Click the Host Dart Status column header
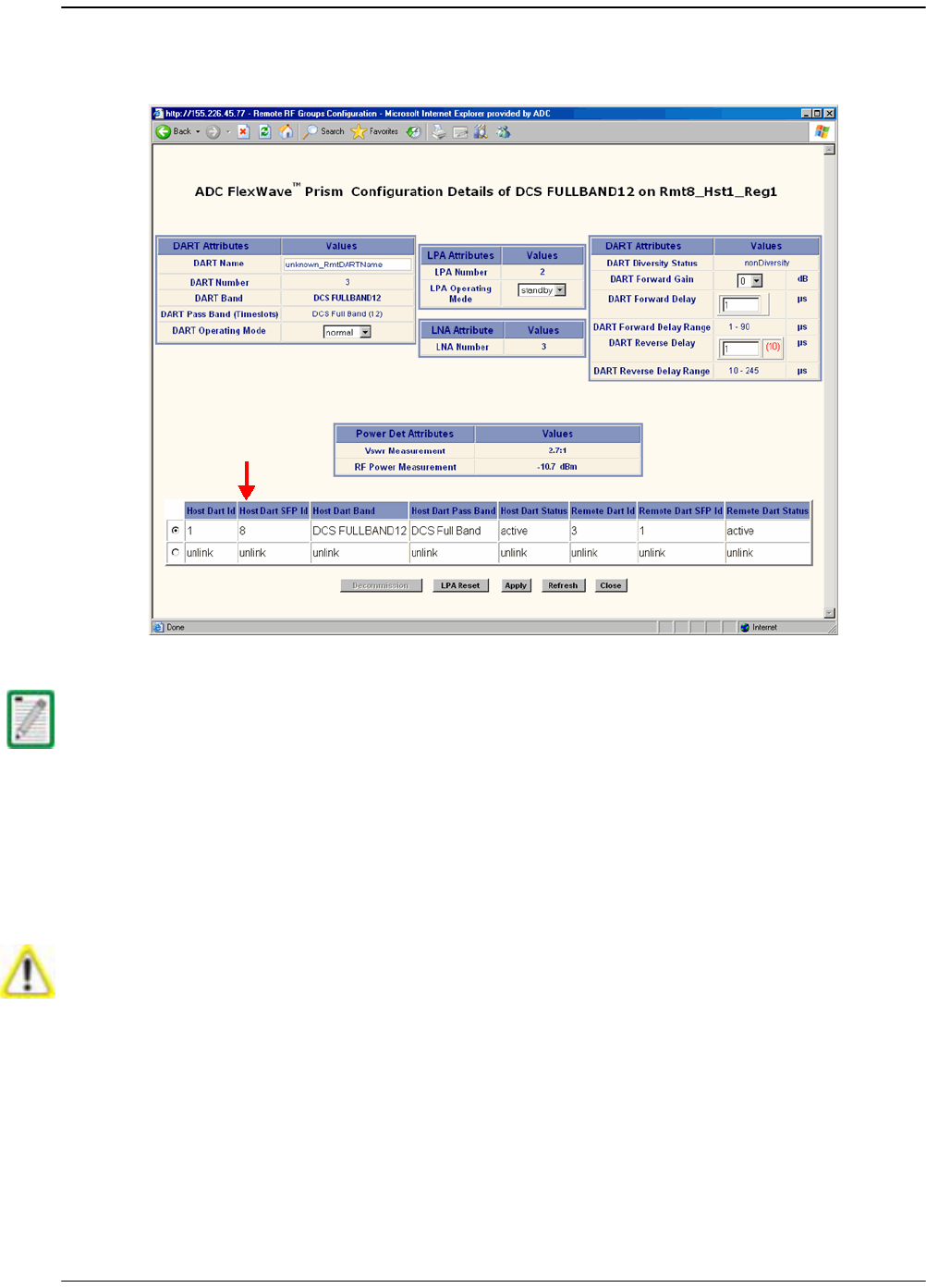The width and height of the screenshot is (926, 1288). 533,510
